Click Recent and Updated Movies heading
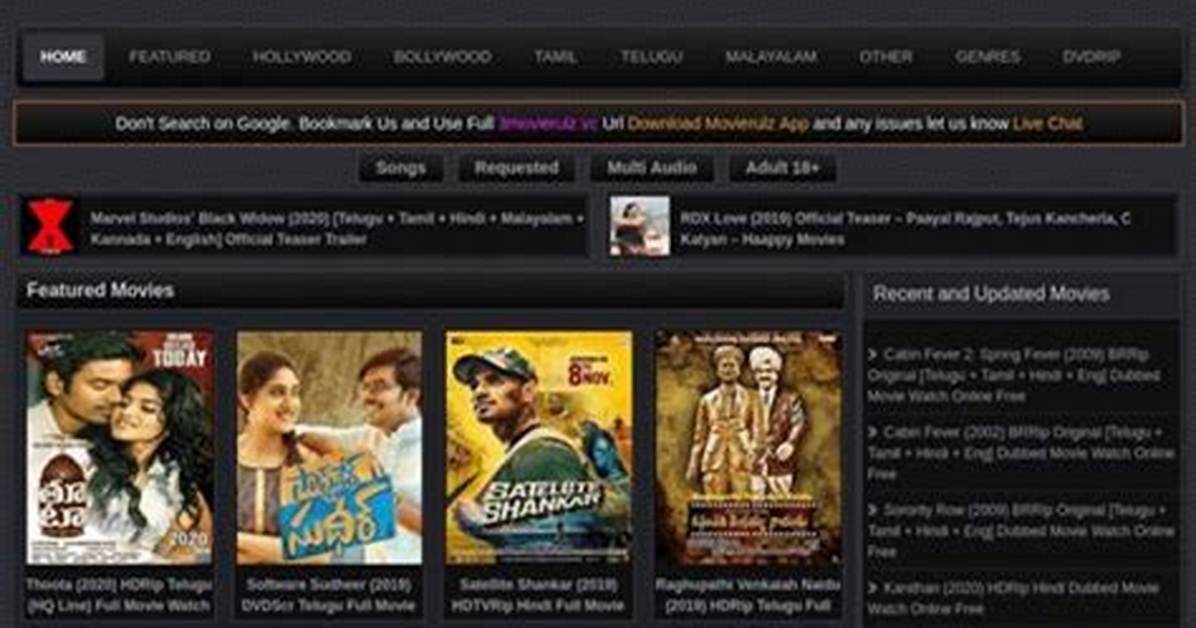The width and height of the screenshot is (1196, 628). 991,294
